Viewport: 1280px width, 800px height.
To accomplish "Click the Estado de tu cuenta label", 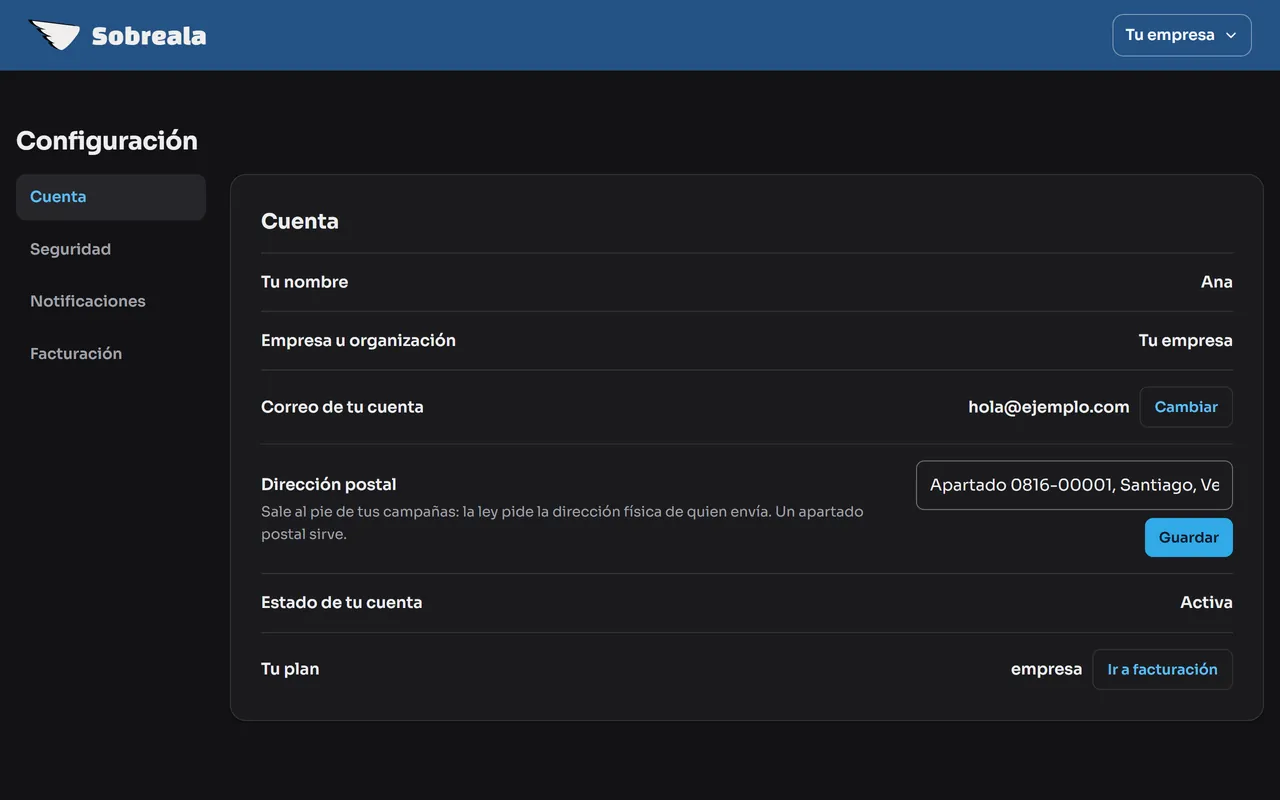I will click(x=342, y=602).
